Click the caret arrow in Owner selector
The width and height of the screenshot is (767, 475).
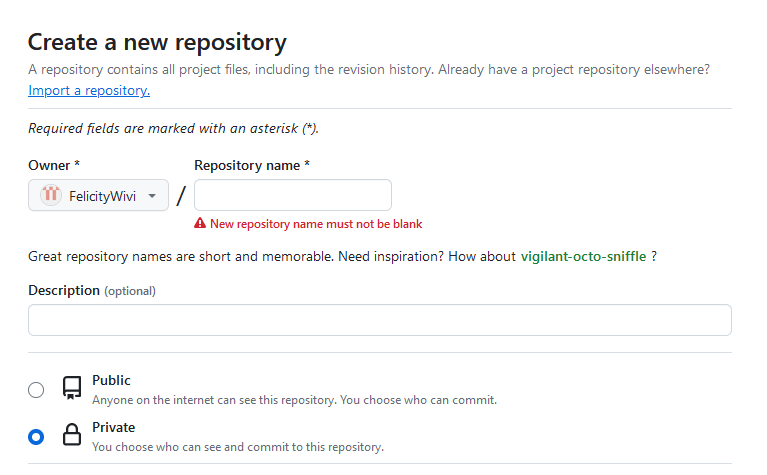152,196
